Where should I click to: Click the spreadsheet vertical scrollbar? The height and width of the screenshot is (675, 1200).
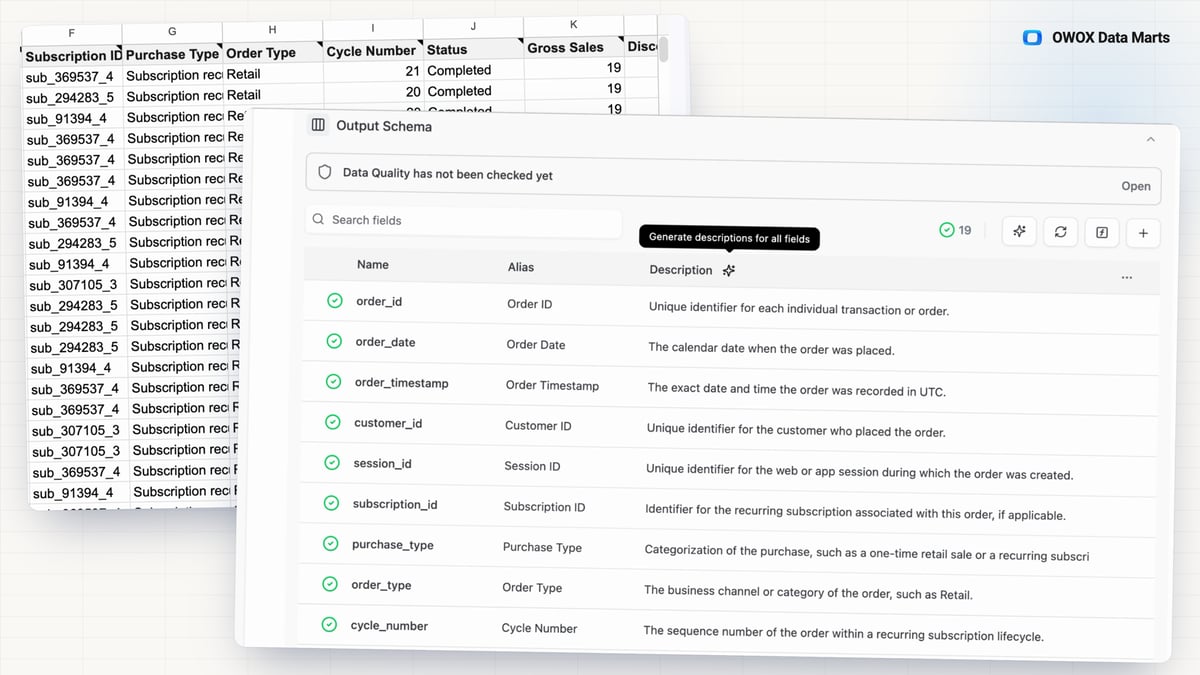pyautogui.click(x=662, y=50)
